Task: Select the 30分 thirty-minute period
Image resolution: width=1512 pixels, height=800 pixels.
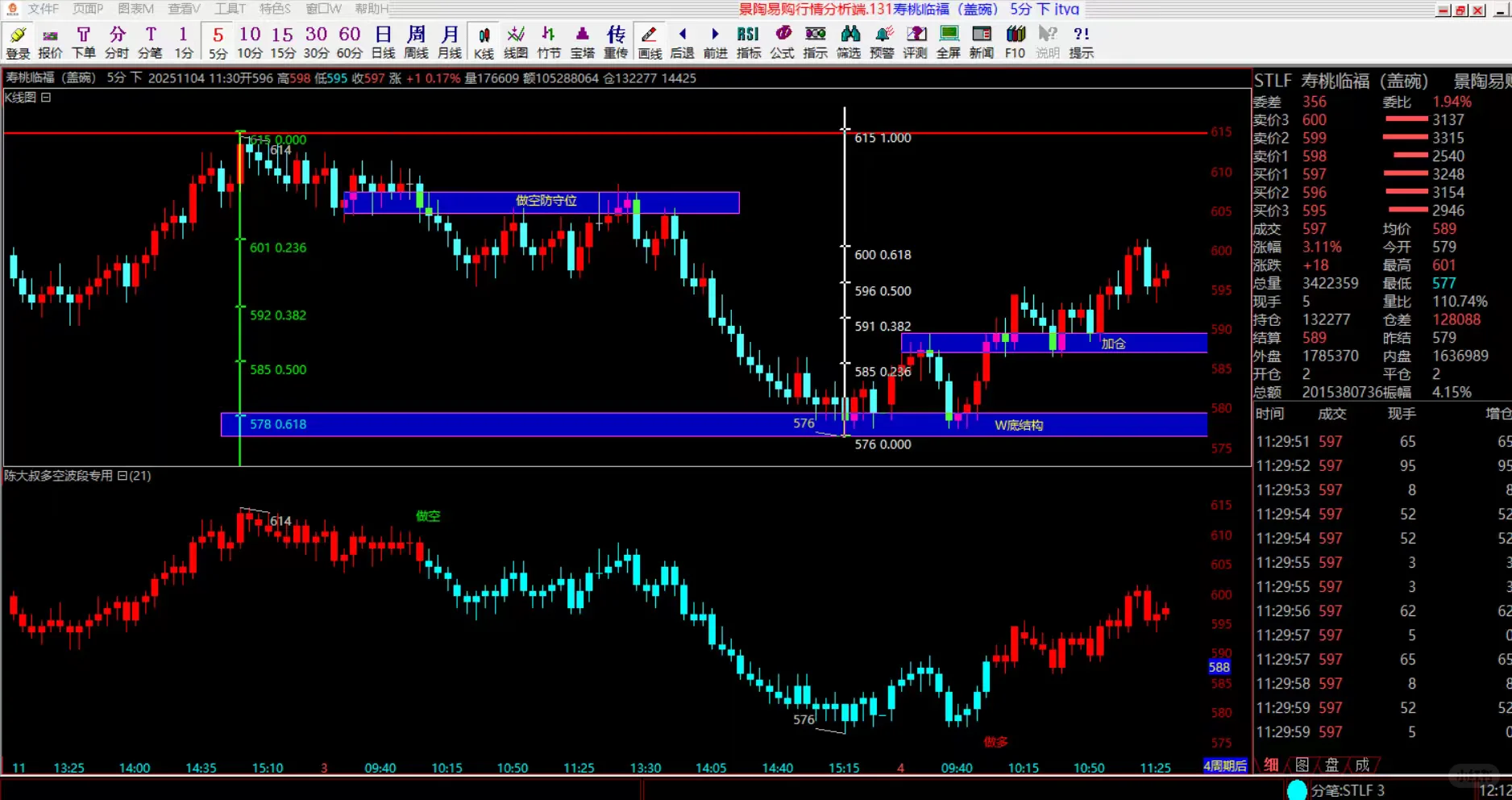Action: point(316,42)
